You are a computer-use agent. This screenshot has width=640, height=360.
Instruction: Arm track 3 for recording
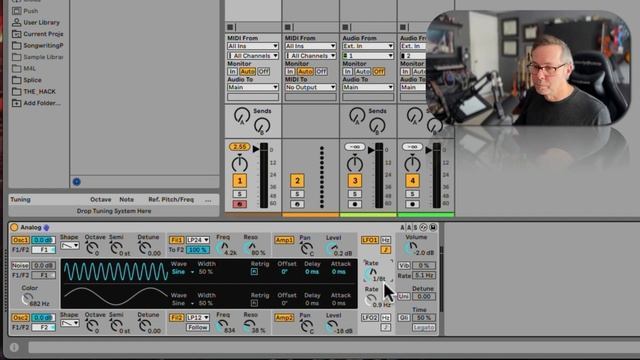coord(355,204)
